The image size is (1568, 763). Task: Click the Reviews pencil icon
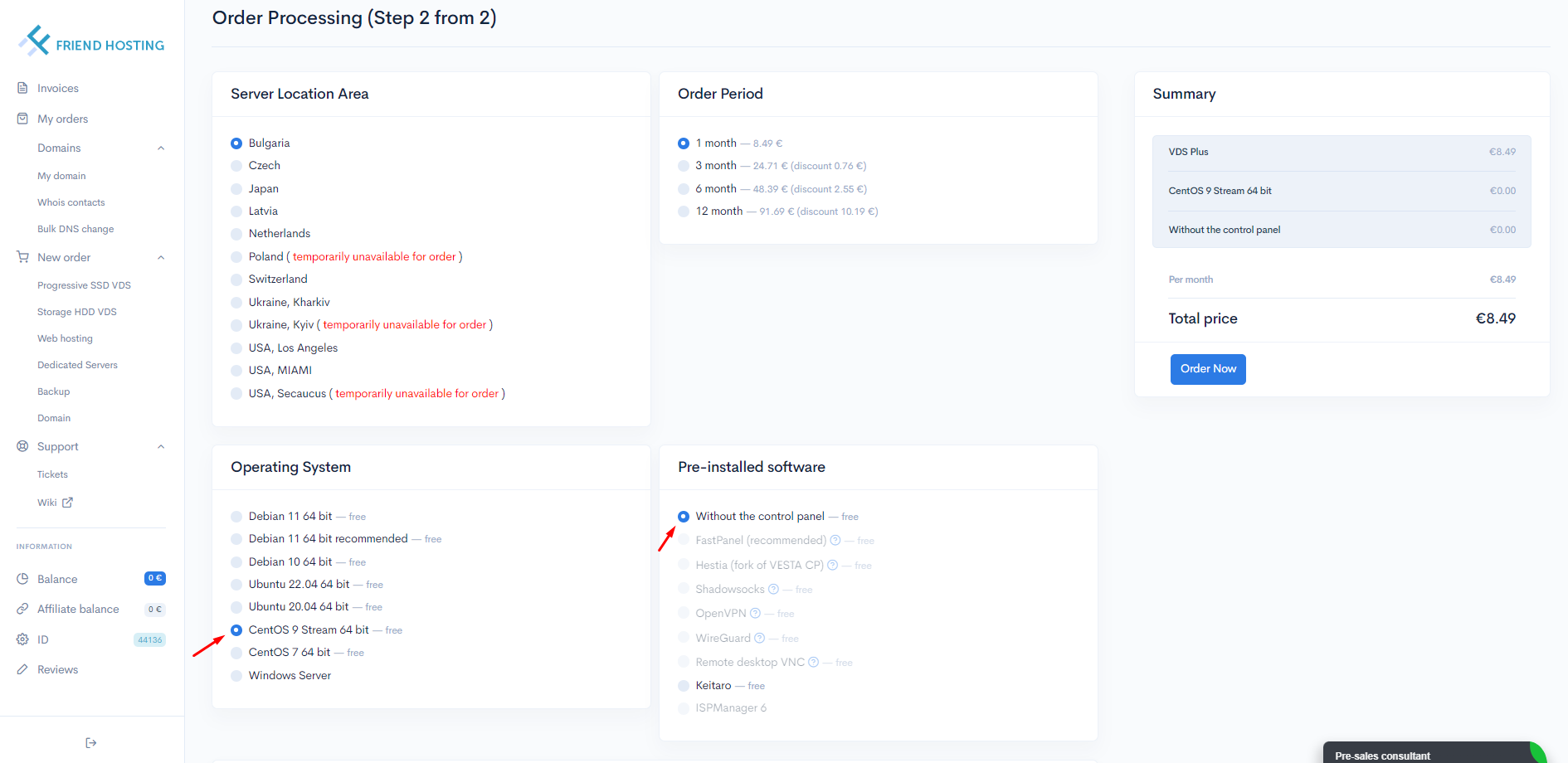pyautogui.click(x=22, y=669)
